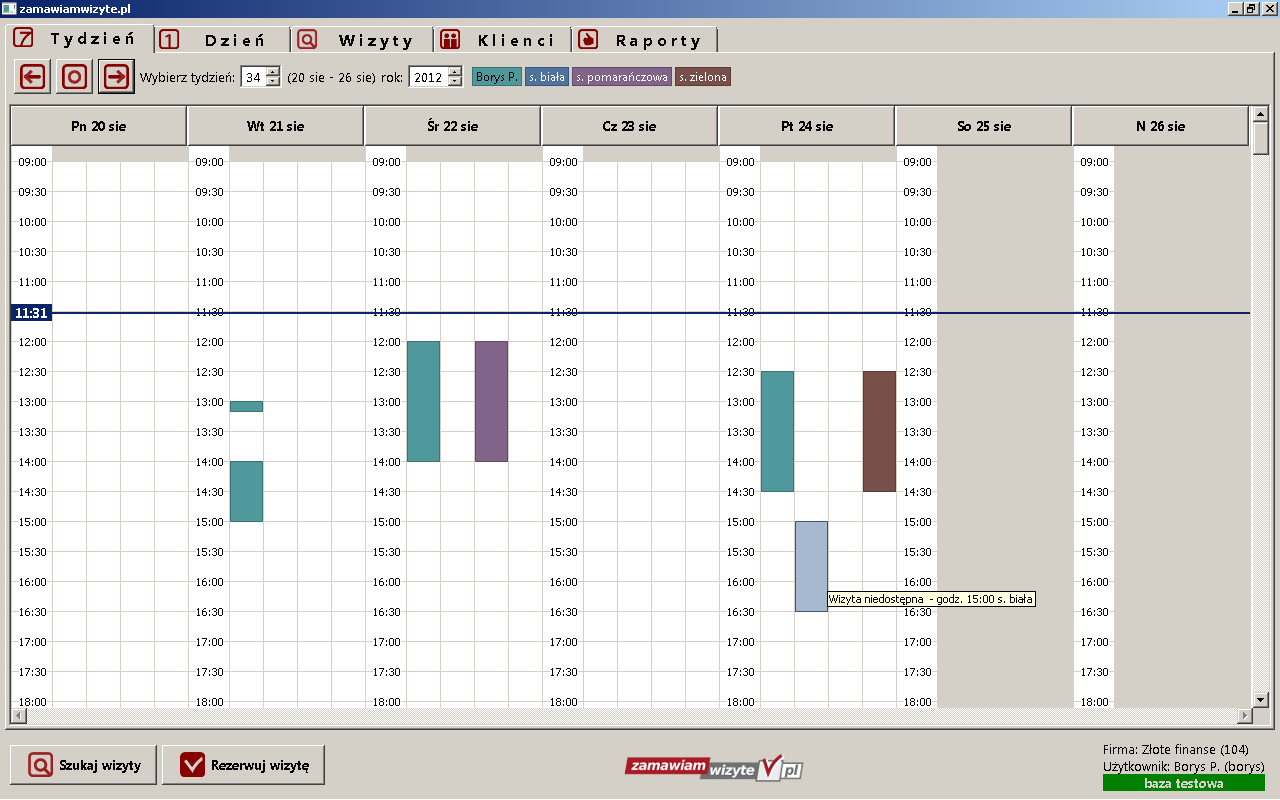Open Wednesday purple visit block at 12:00
The image size is (1280, 800).
pos(491,401)
